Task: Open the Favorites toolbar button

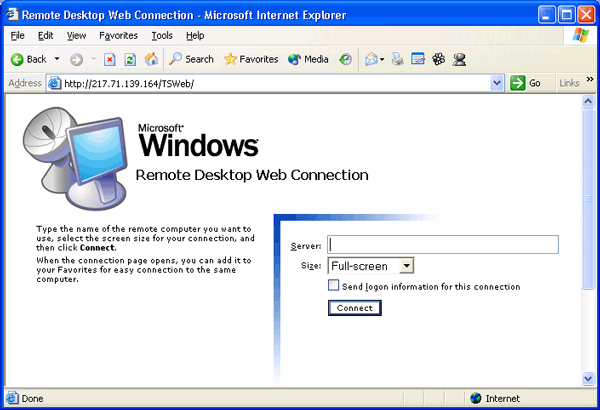Action: pyautogui.click(x=251, y=59)
